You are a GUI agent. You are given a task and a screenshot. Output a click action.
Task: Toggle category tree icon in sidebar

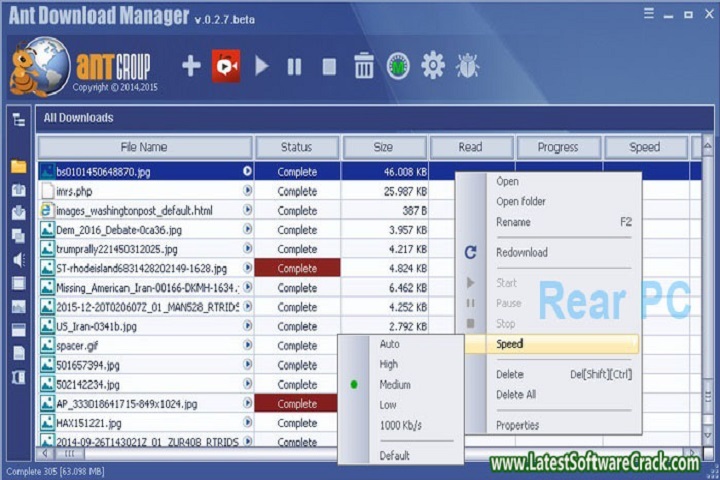point(19,120)
